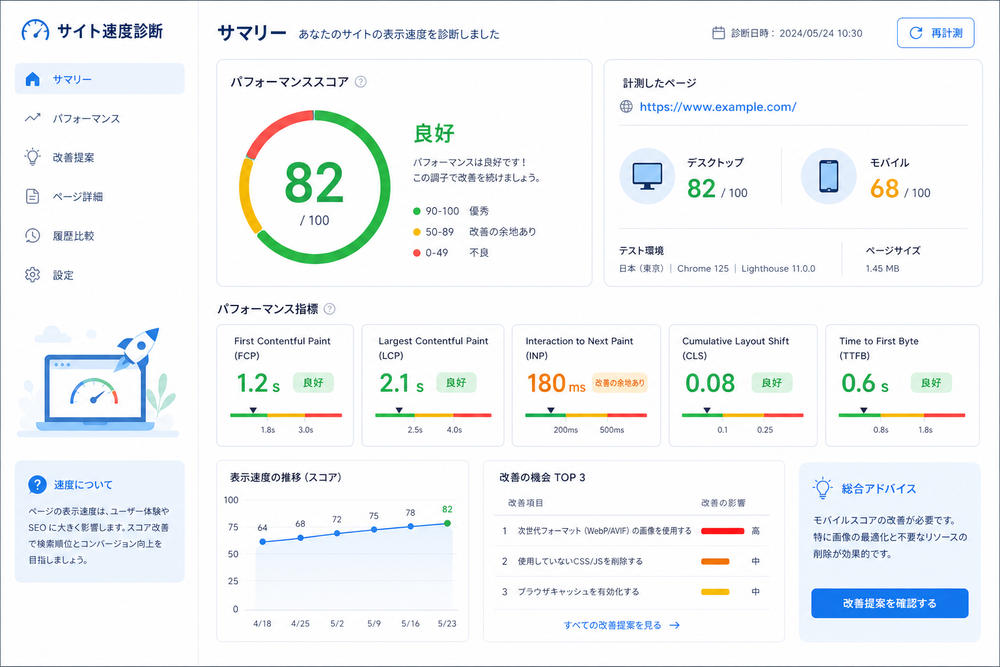The width and height of the screenshot is (1000, 667).
Task: Click the desktop score 82 / 100
Action: tap(717, 189)
